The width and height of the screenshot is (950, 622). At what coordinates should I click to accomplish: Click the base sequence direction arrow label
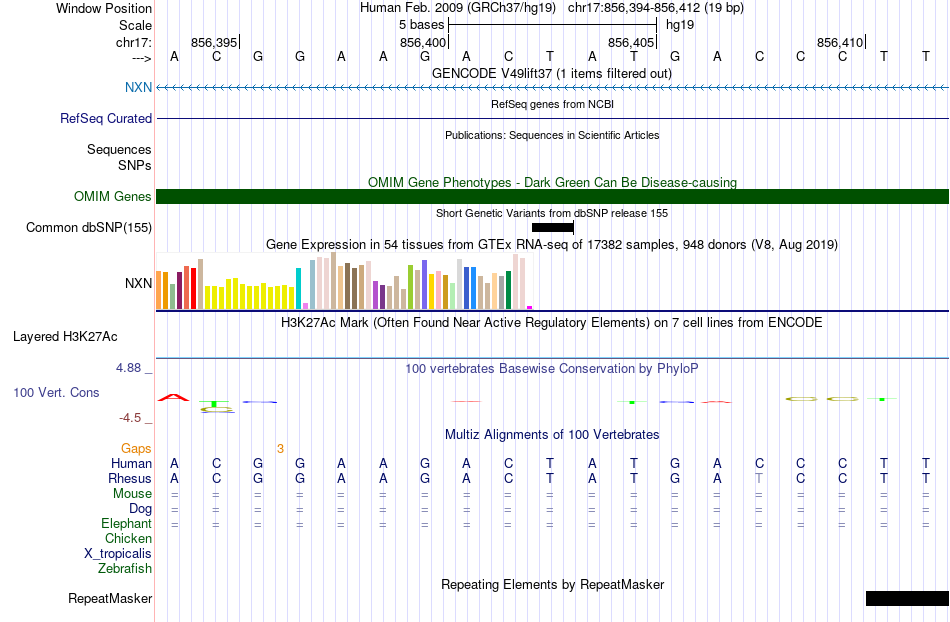142,58
